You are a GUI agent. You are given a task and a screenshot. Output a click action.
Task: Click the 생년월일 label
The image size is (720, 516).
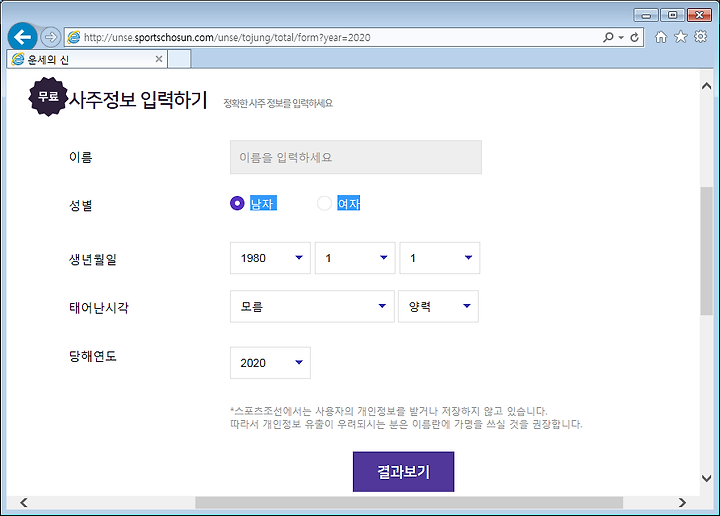click(x=93, y=260)
